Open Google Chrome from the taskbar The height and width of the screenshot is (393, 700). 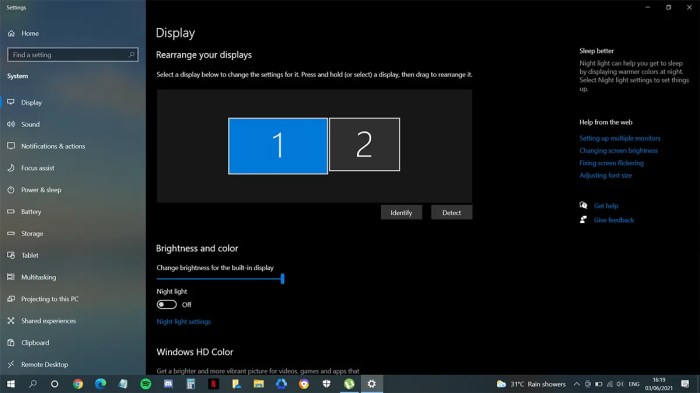coord(78,384)
